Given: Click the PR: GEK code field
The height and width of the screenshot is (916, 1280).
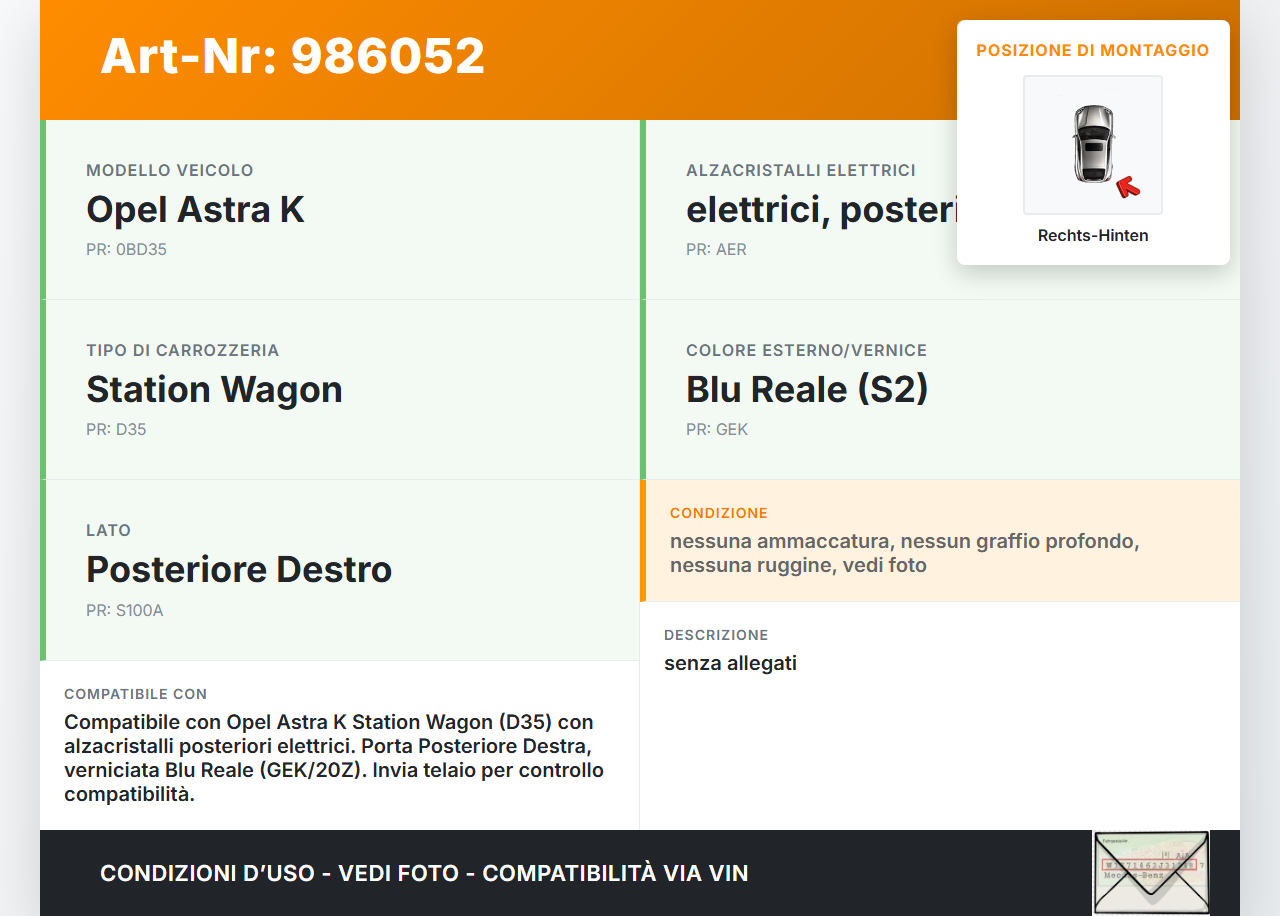Looking at the screenshot, I should point(716,429).
